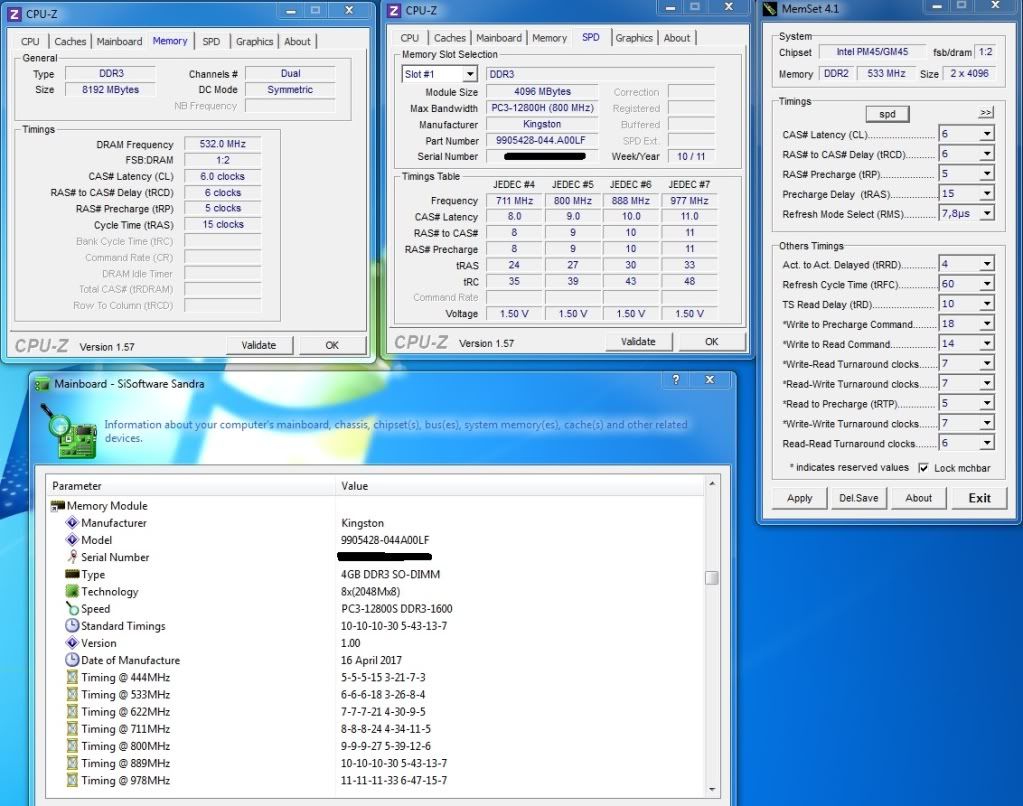Select the About tab in SPD CPU-Z window
Viewport: 1023px width, 806px height.
point(677,38)
